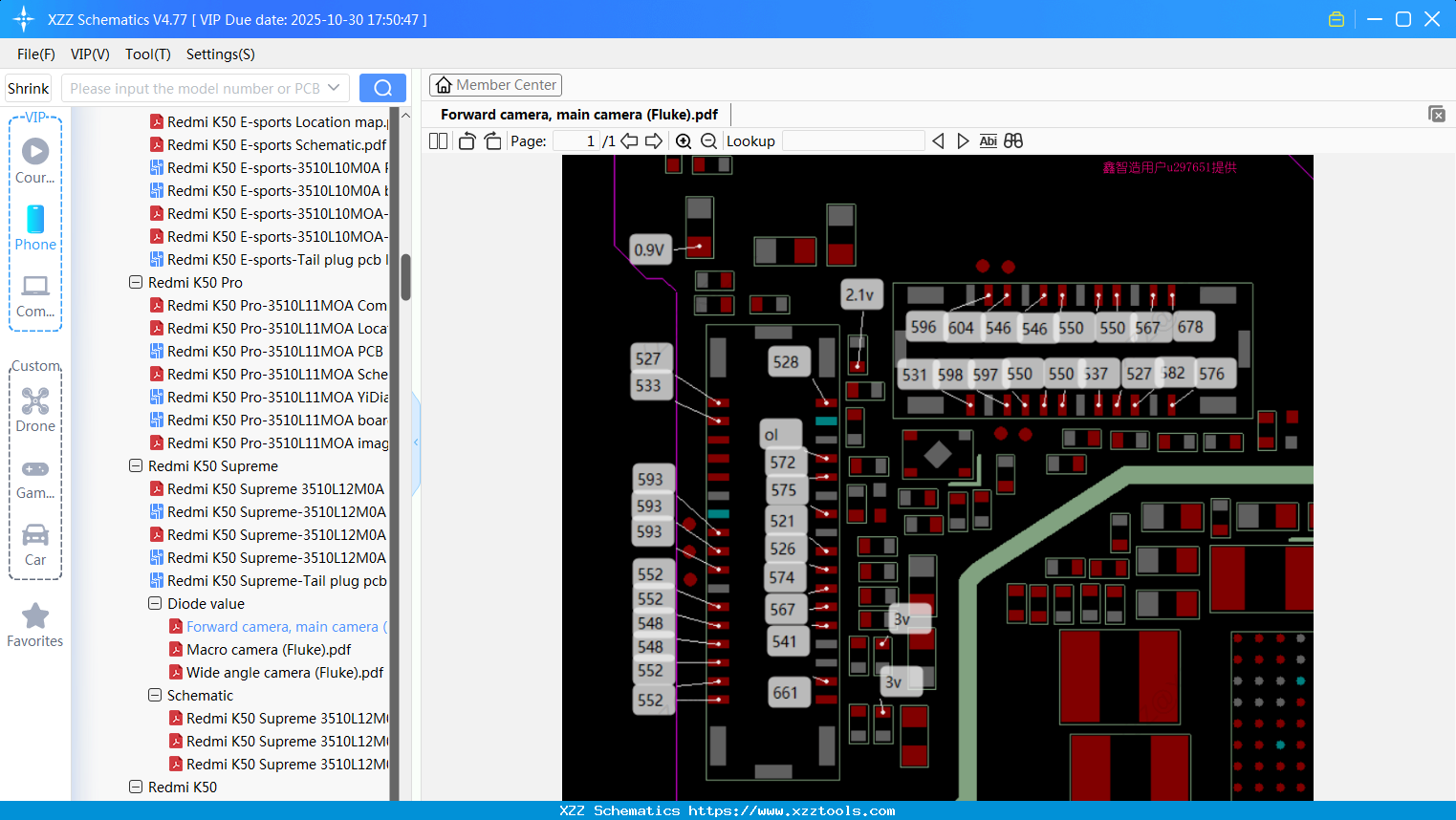
Task: Collapse the Diode value folder
Action: (155, 604)
